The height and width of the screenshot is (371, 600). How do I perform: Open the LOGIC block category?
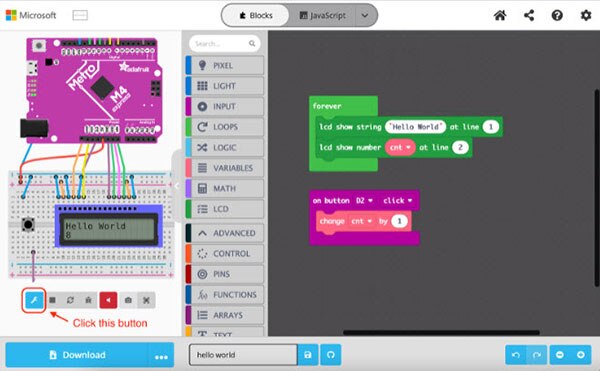coord(225,148)
